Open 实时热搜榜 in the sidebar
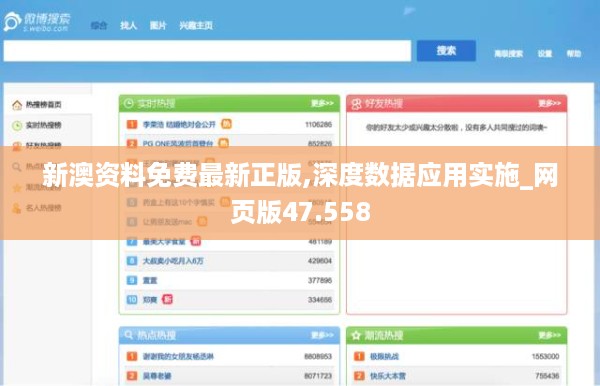 coord(43,125)
